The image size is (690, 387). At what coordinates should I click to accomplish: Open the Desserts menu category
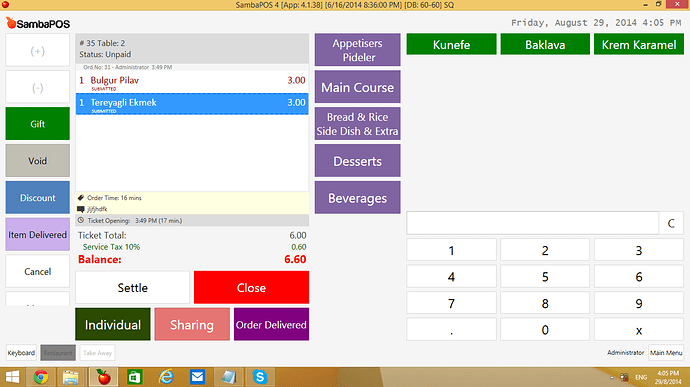[x=357, y=161]
